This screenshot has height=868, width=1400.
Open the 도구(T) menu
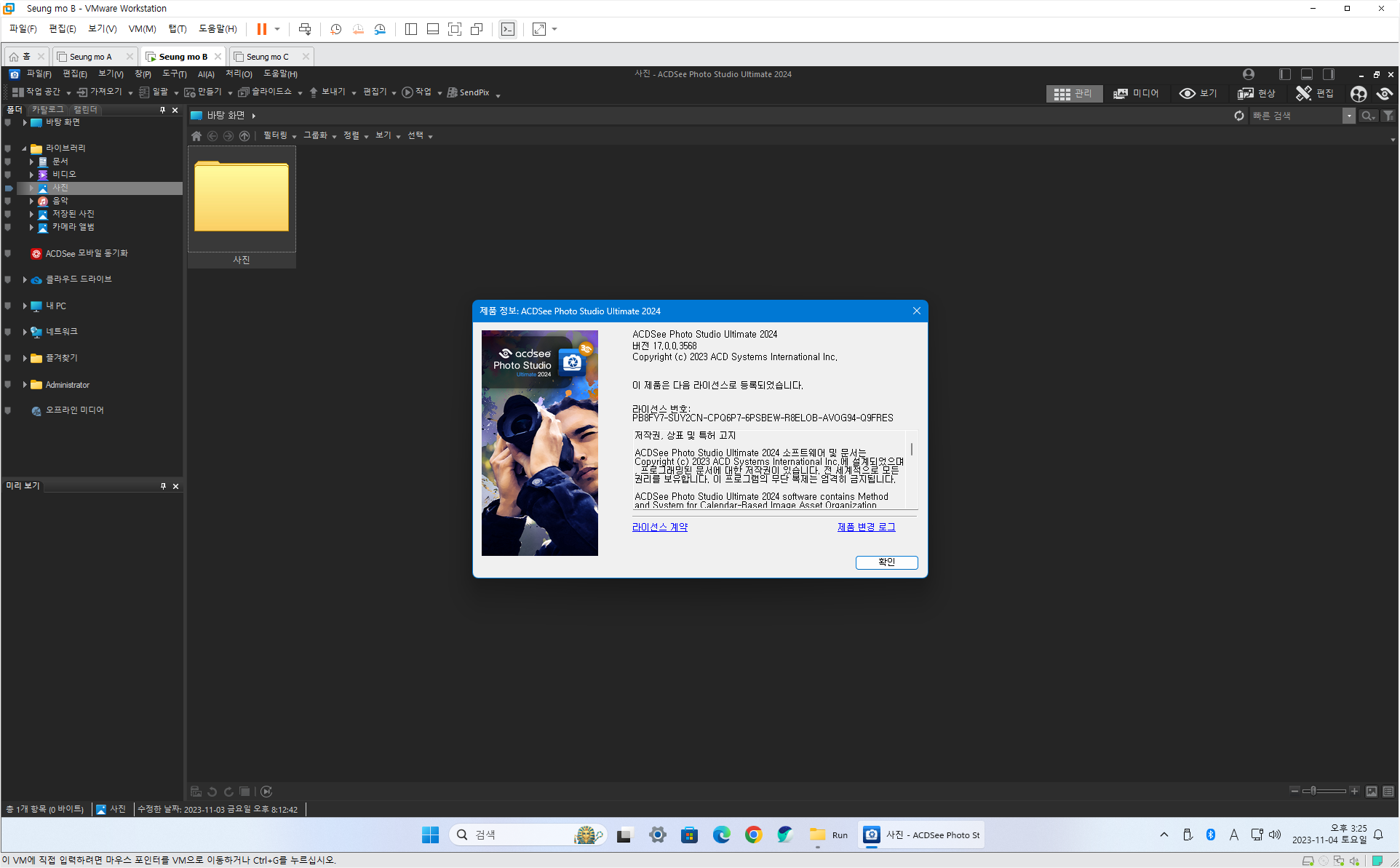point(174,74)
